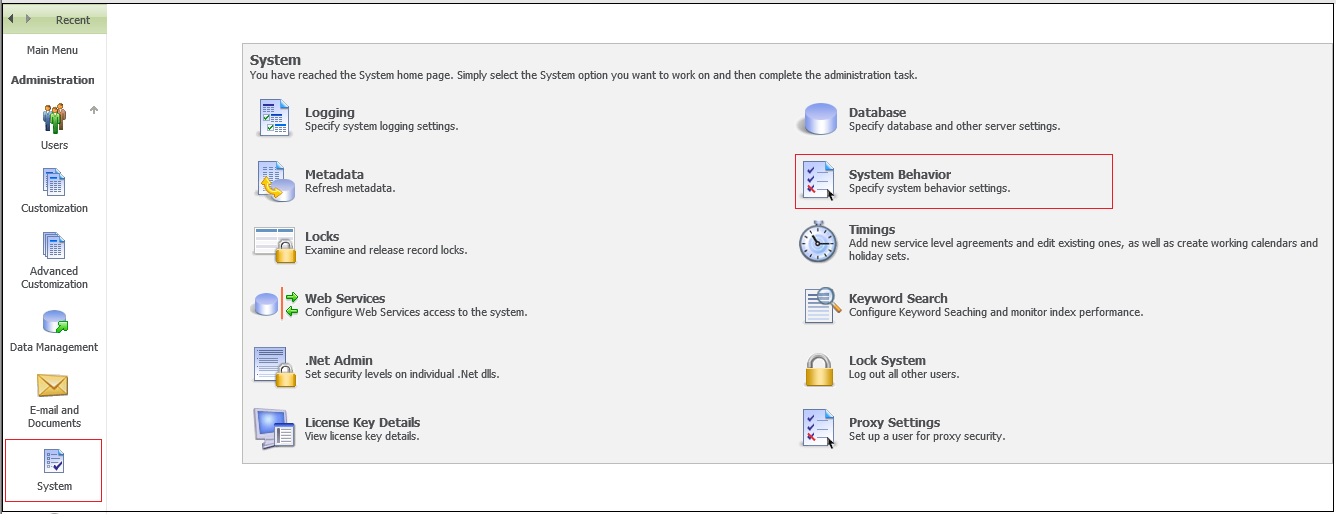
Task: Click the Web Services icon
Action: tap(275, 304)
